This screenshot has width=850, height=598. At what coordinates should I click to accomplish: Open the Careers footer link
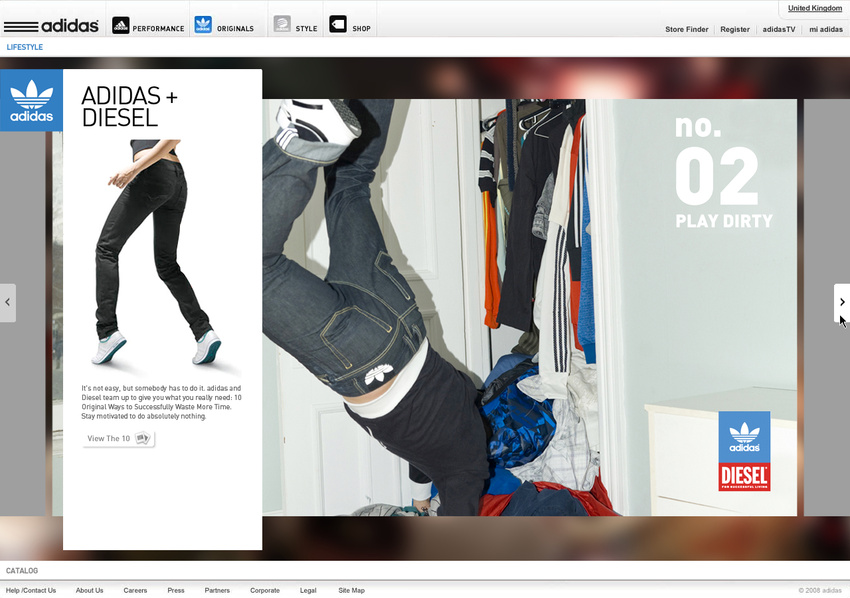point(135,590)
